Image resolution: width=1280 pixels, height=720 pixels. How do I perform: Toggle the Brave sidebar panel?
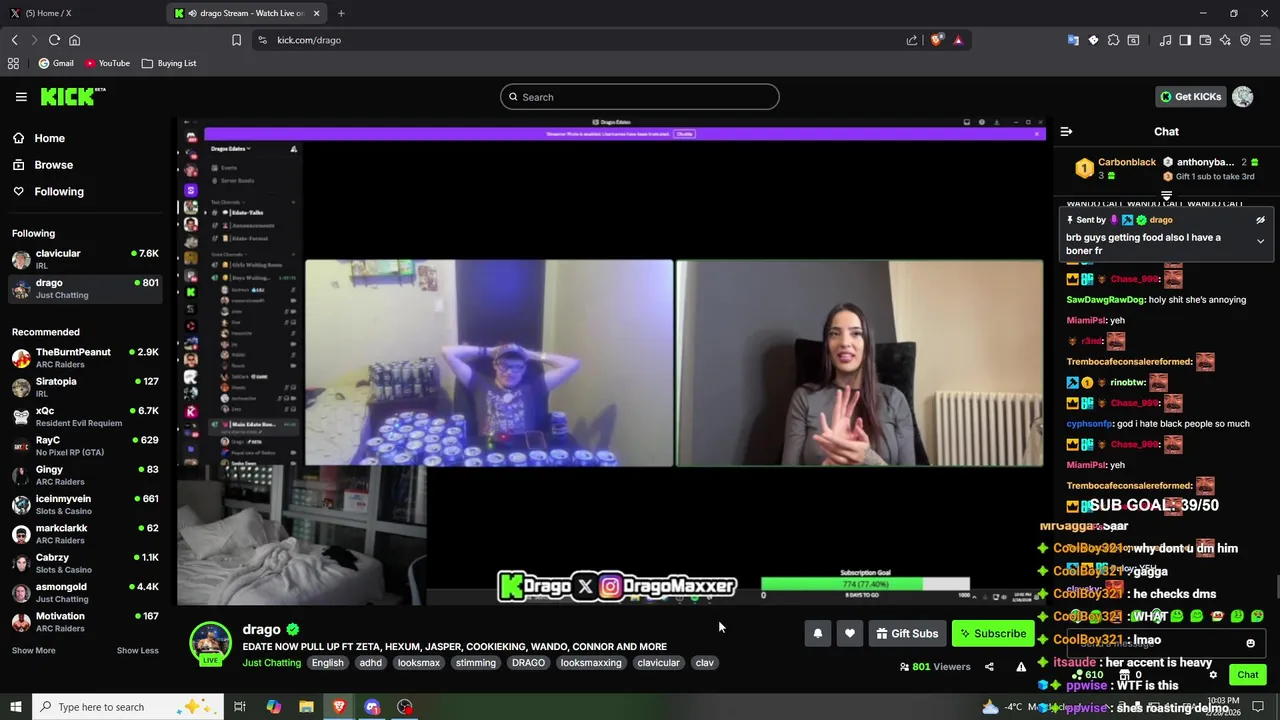(1185, 40)
